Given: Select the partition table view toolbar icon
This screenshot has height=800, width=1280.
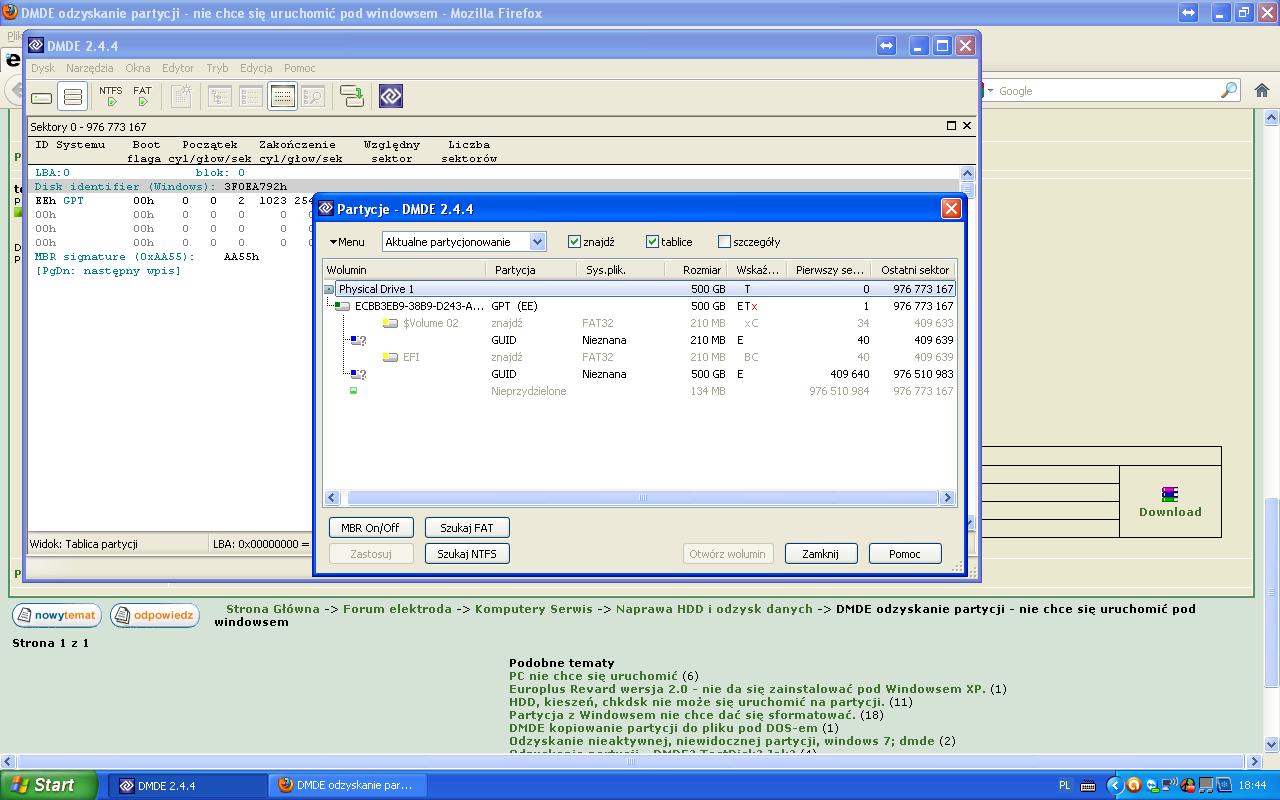Looking at the screenshot, I should click(x=283, y=96).
